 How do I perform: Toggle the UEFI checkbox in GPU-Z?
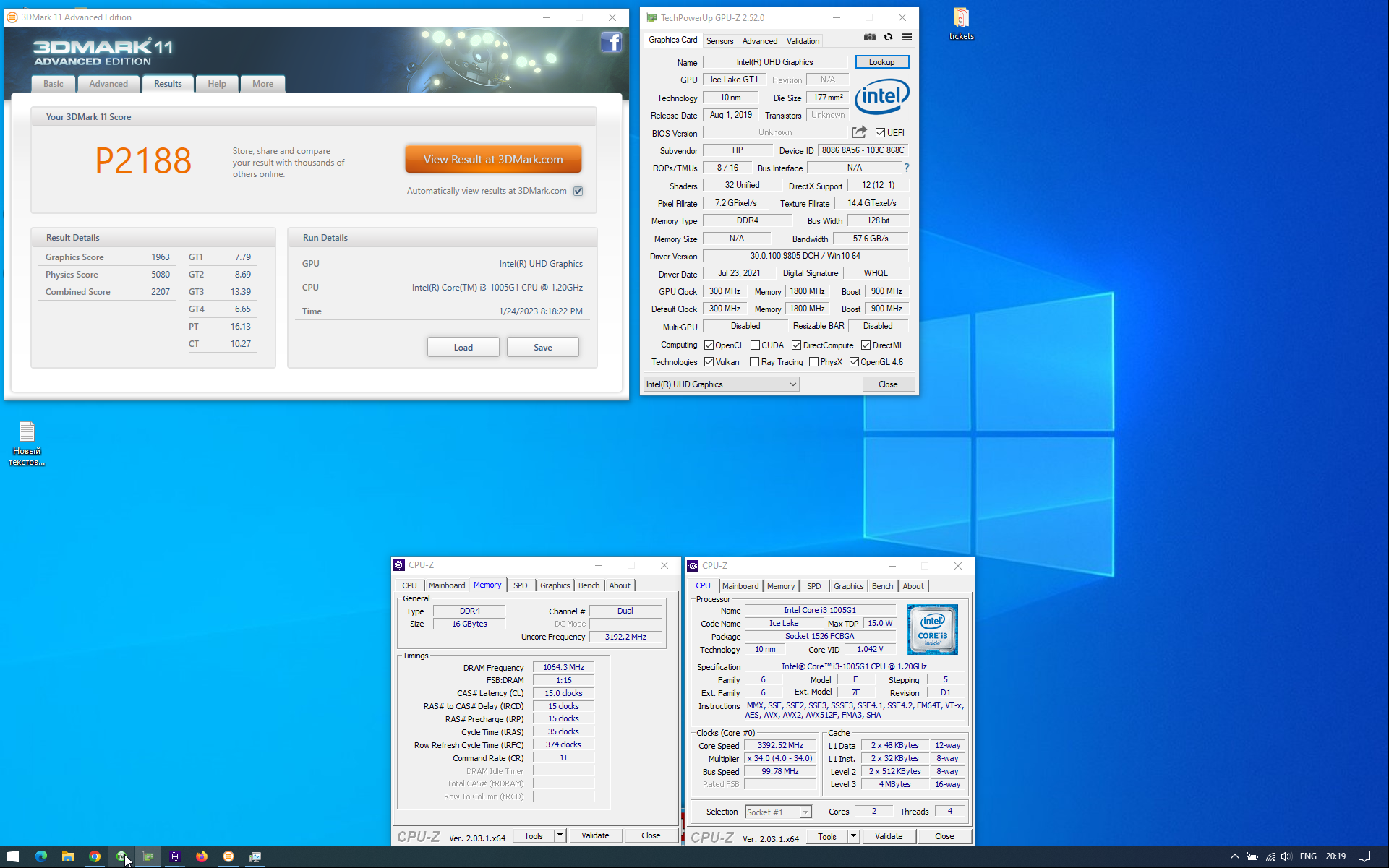coord(880,132)
